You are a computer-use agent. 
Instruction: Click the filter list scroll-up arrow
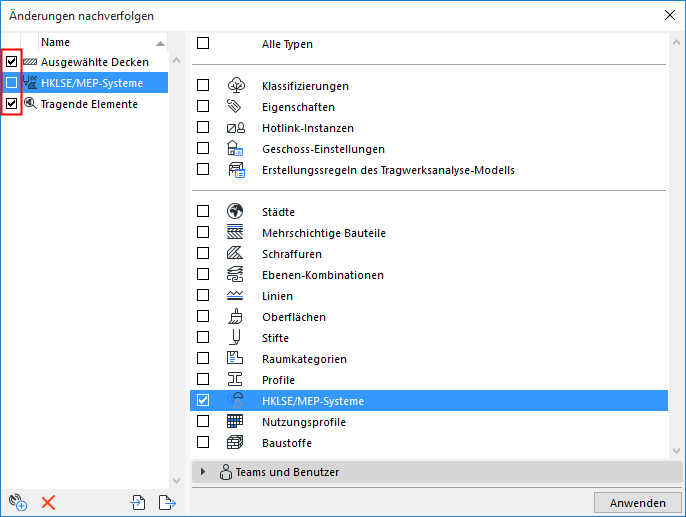pos(177,60)
